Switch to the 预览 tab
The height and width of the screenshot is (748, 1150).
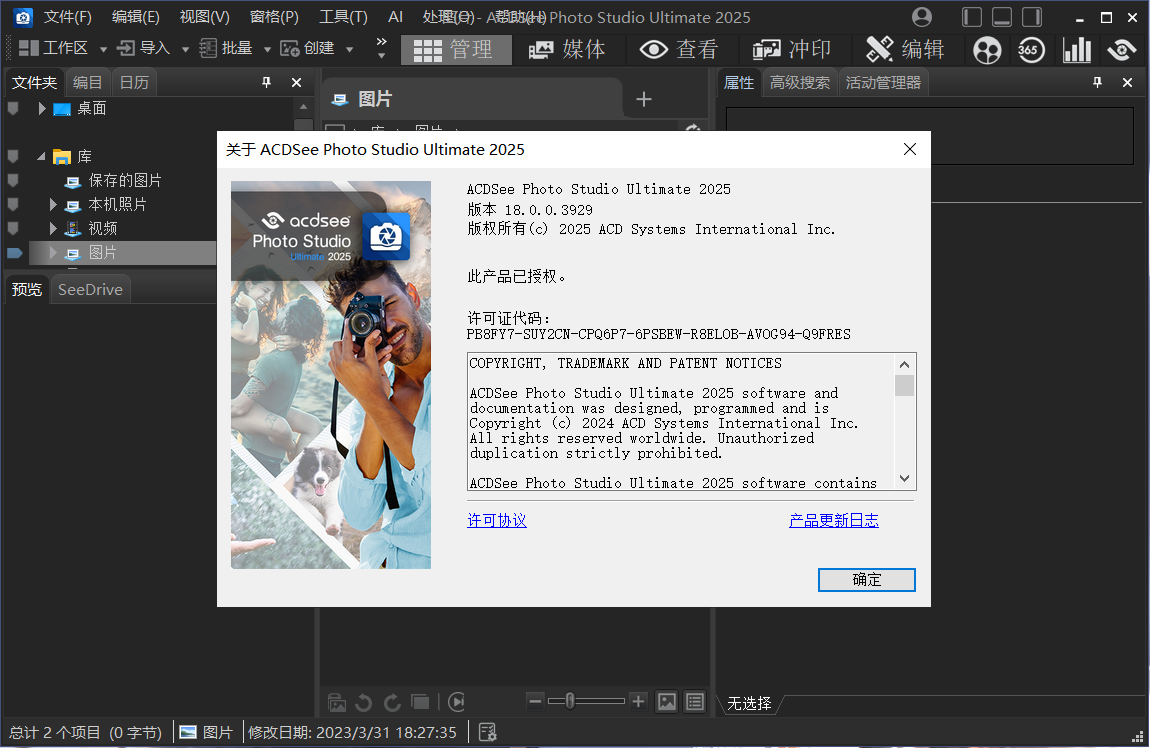27,290
